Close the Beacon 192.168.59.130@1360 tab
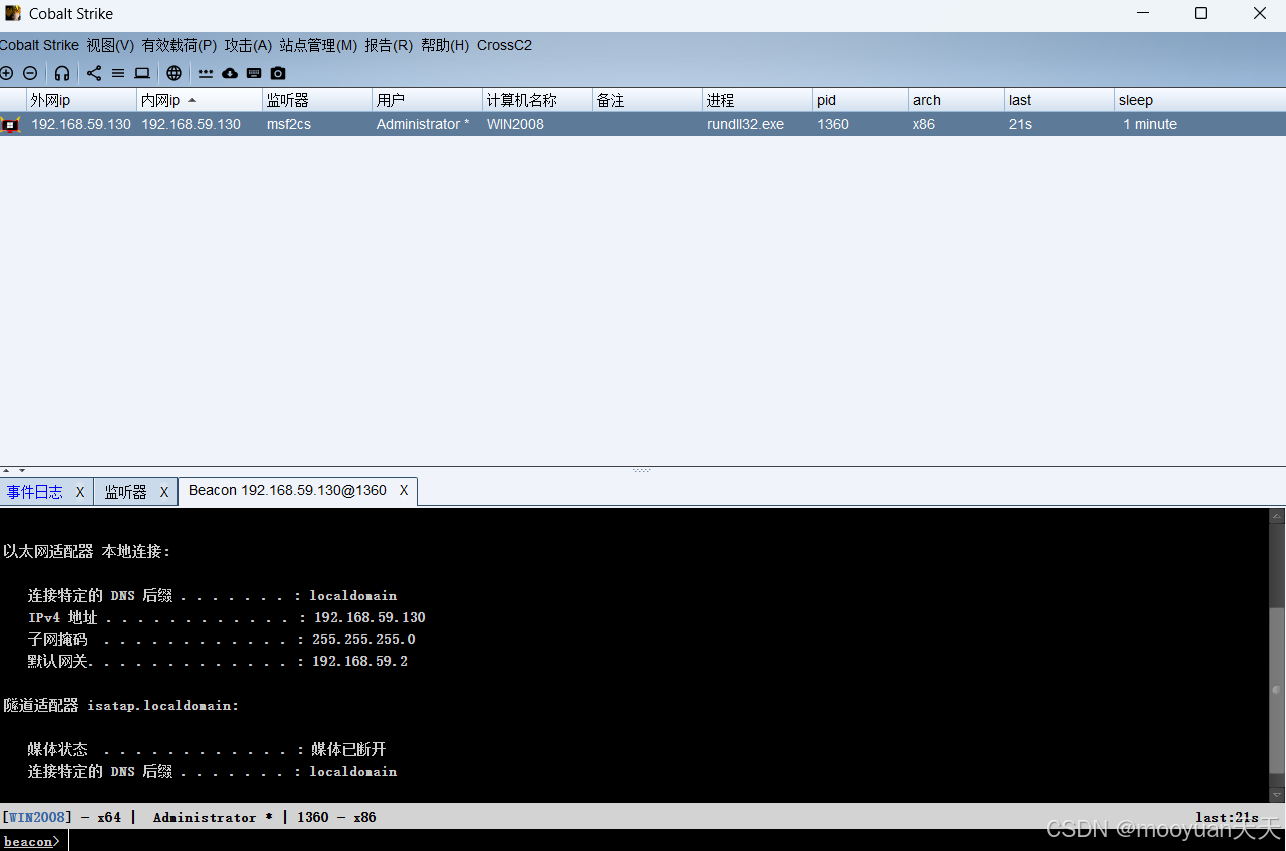 404,491
